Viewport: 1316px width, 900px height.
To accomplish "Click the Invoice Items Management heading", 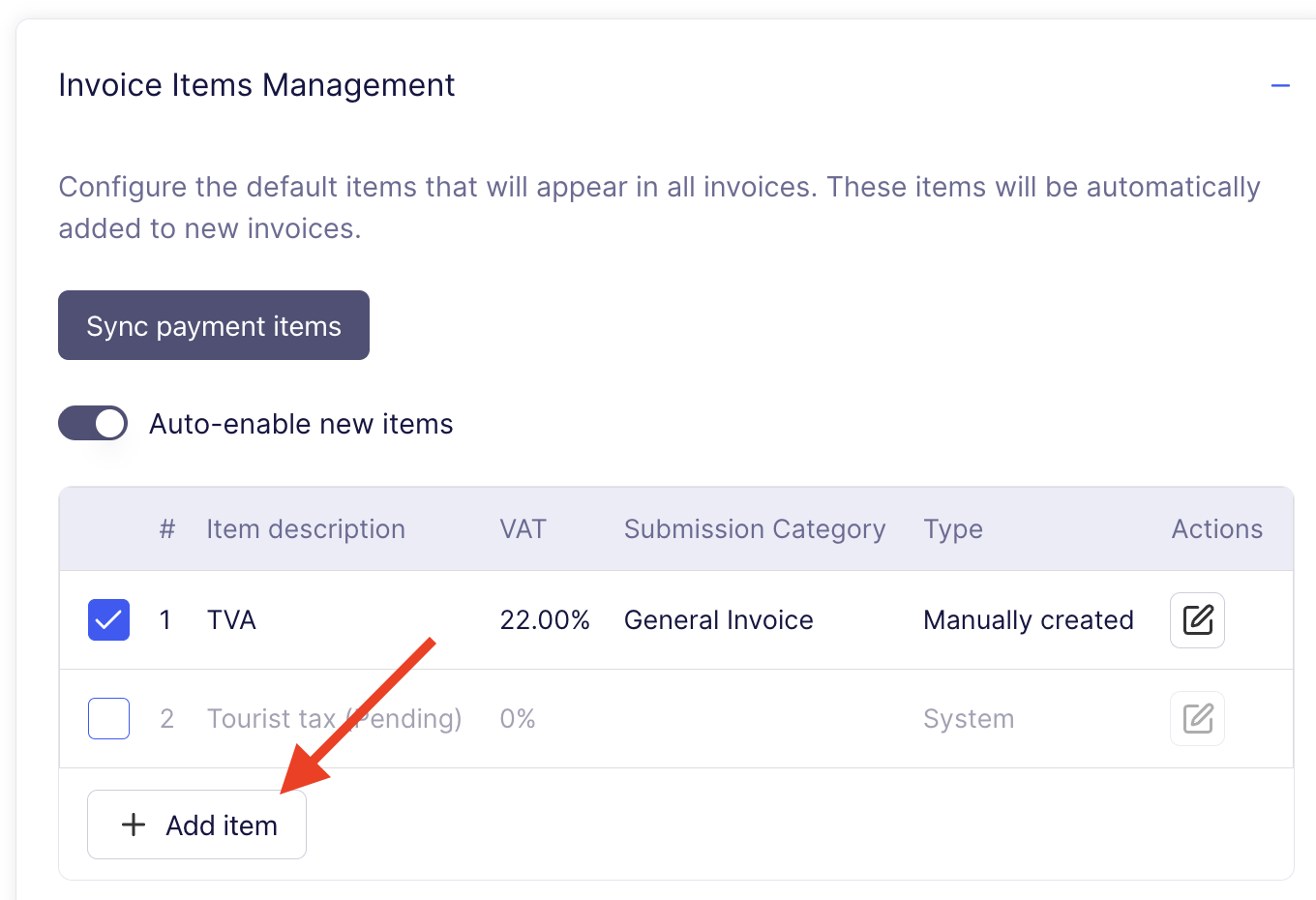I will (x=256, y=85).
